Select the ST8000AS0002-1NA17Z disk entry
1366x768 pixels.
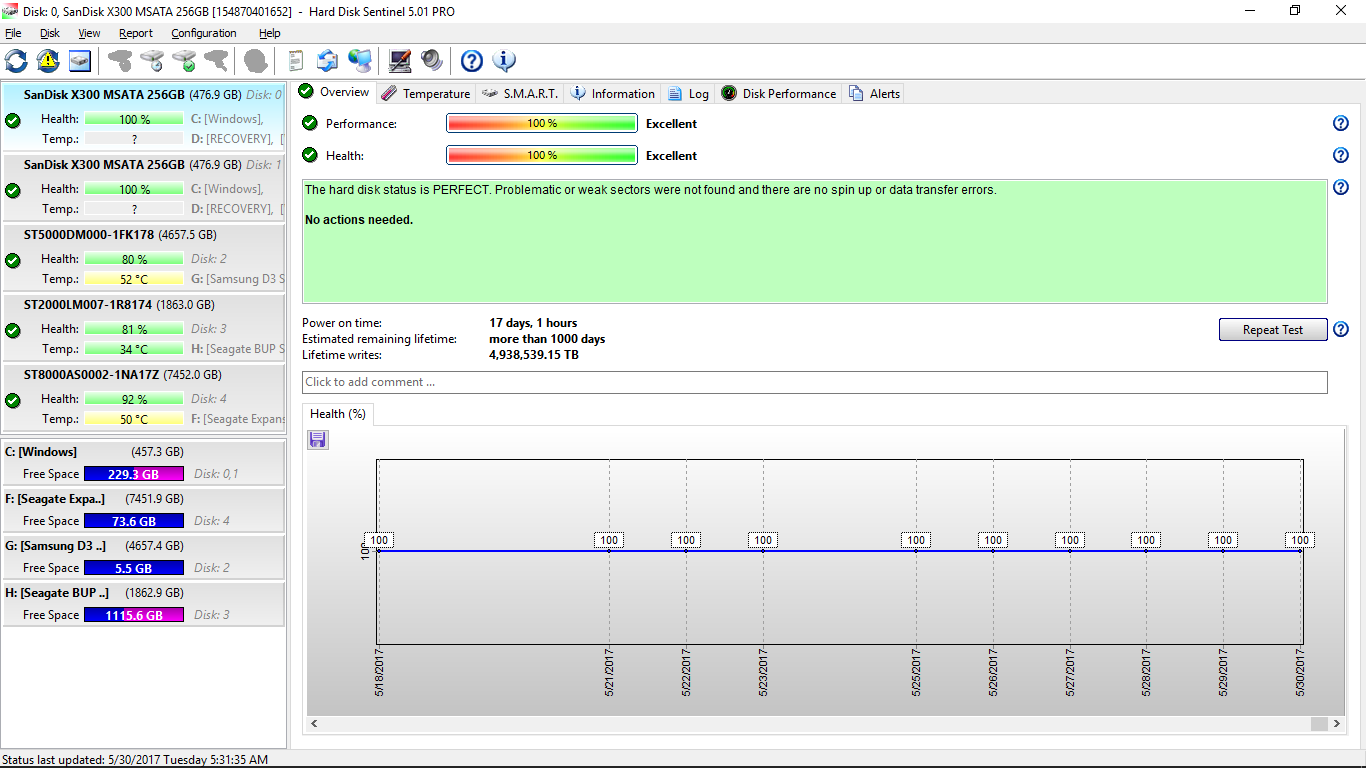(x=144, y=397)
